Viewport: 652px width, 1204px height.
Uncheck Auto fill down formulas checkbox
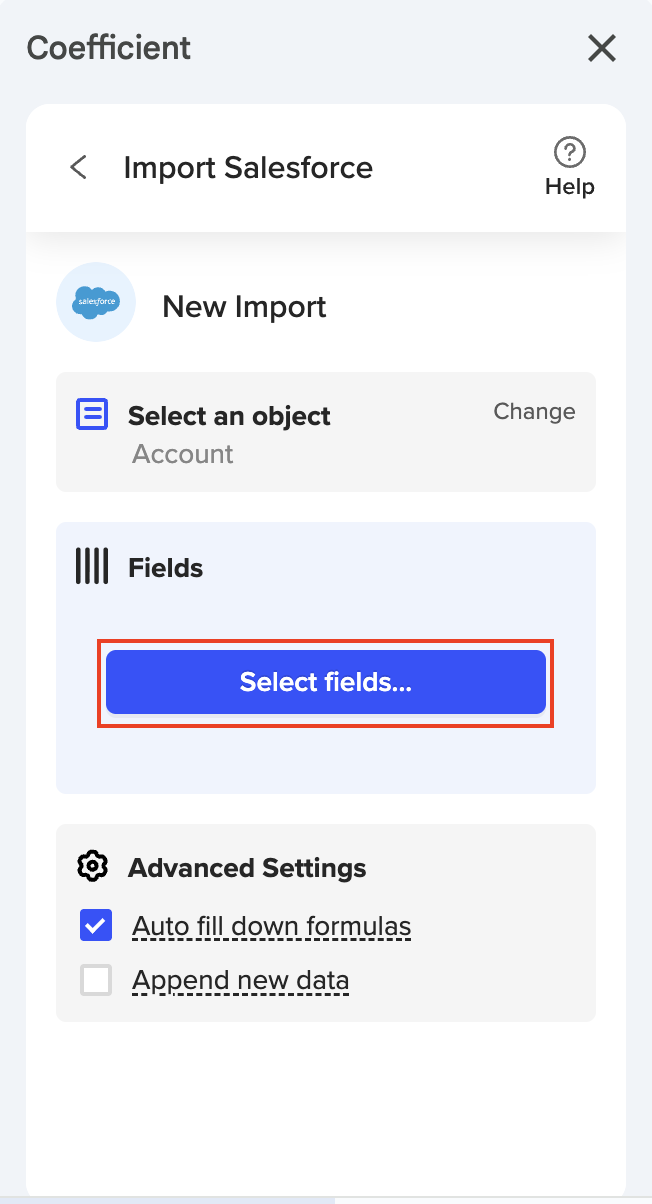(x=96, y=926)
